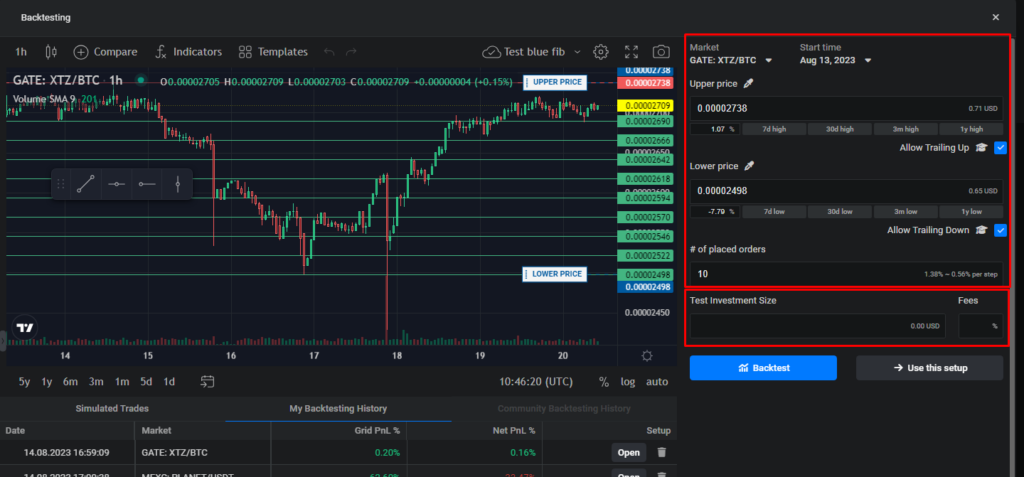Open the go-to-date calendar icon
The height and width of the screenshot is (477, 1024).
tap(207, 381)
